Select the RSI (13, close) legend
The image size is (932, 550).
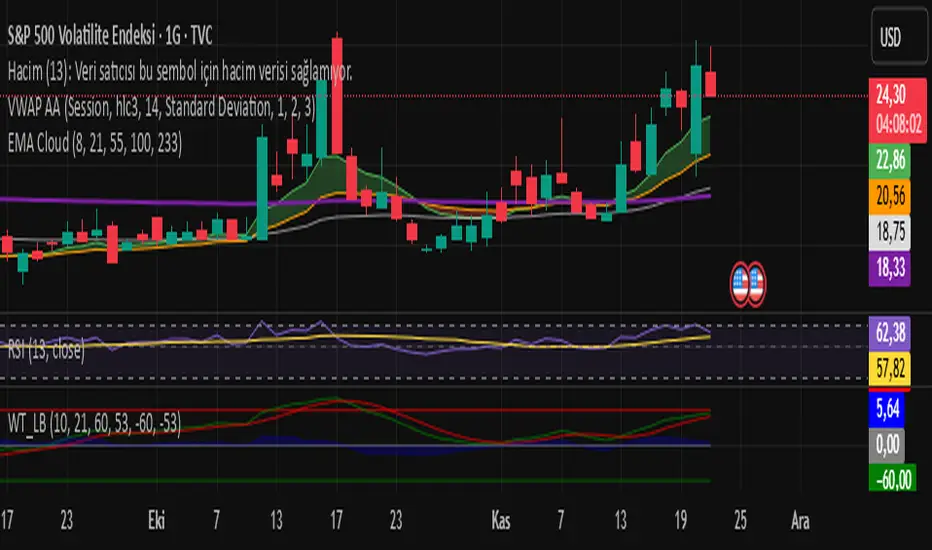(x=46, y=350)
